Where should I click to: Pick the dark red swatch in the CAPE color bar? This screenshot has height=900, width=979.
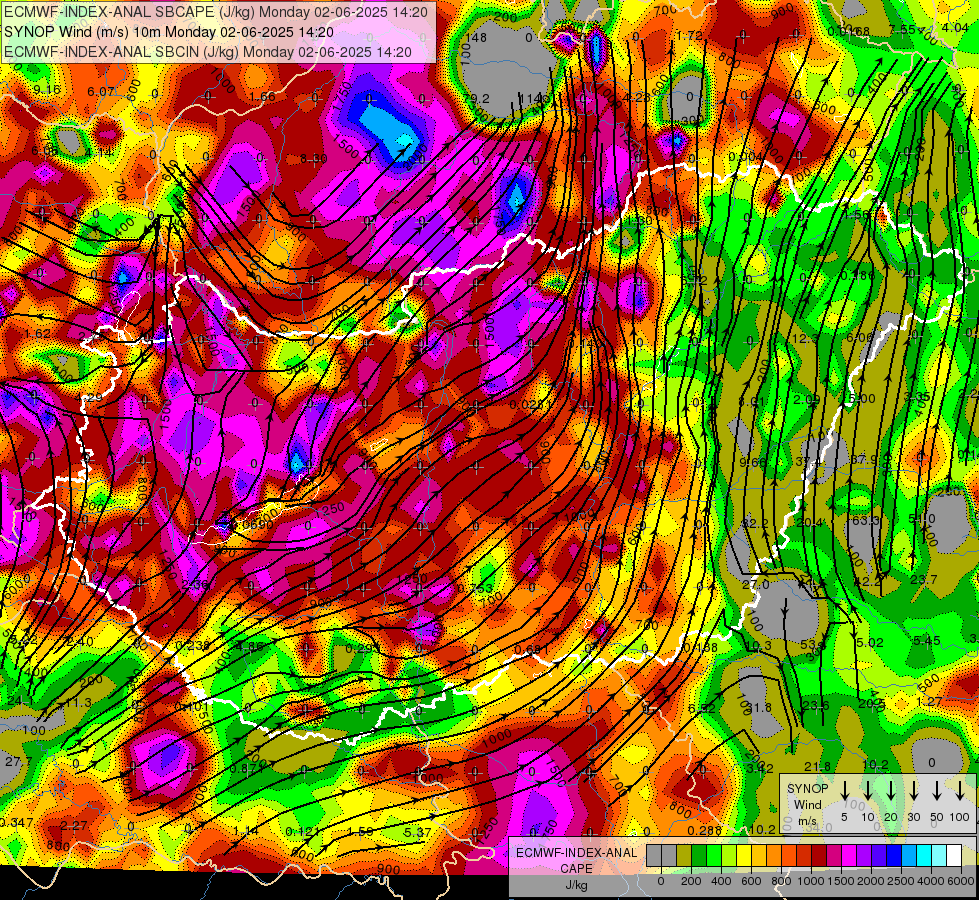click(819, 856)
